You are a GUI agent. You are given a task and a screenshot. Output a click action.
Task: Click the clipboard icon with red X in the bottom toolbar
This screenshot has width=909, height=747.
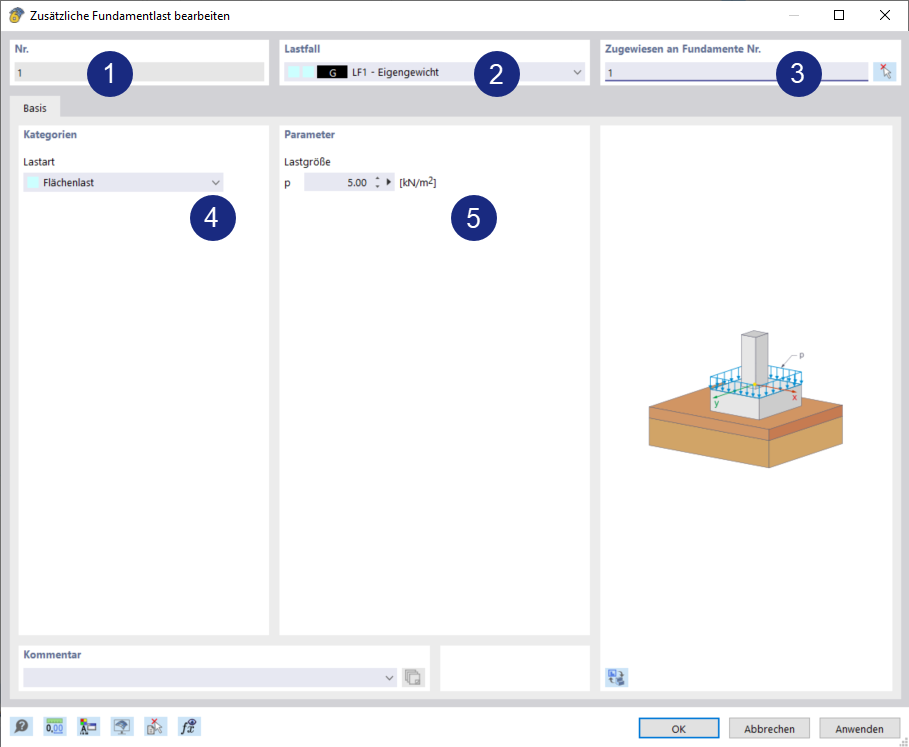(x=155, y=726)
